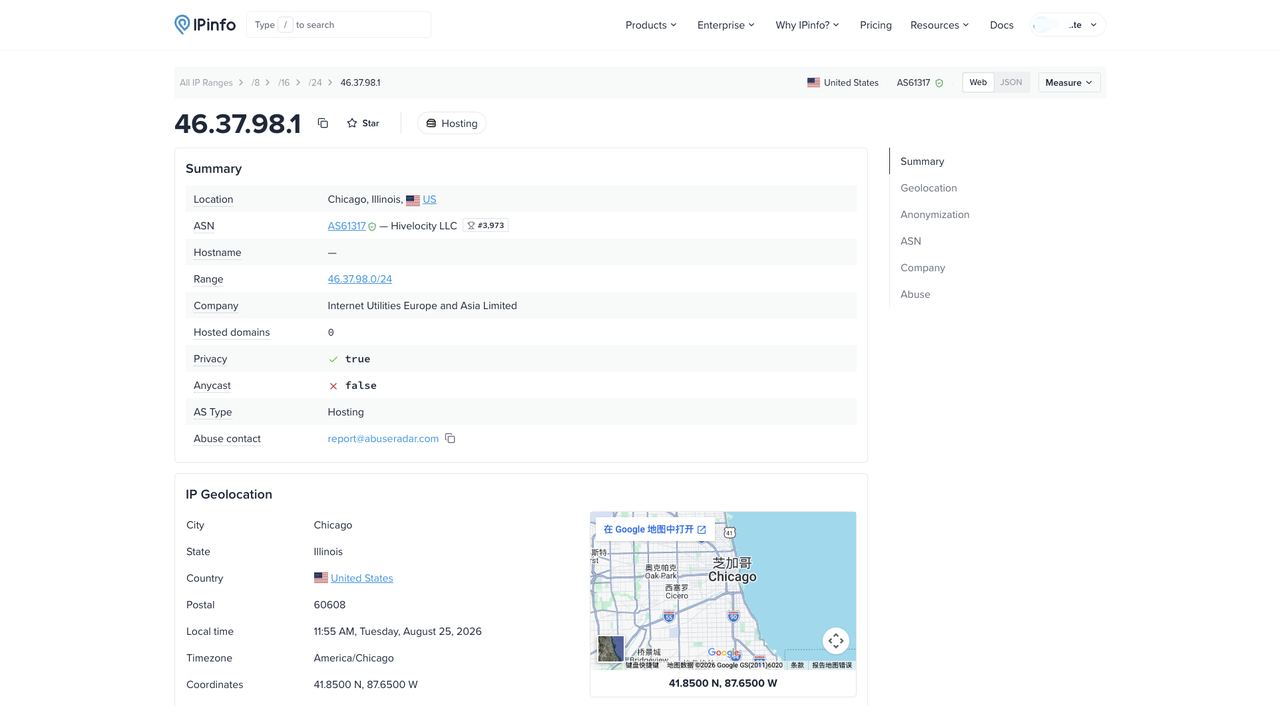The width and height of the screenshot is (1280, 706).
Task: Open the Measure dropdown
Action: coord(1069,82)
